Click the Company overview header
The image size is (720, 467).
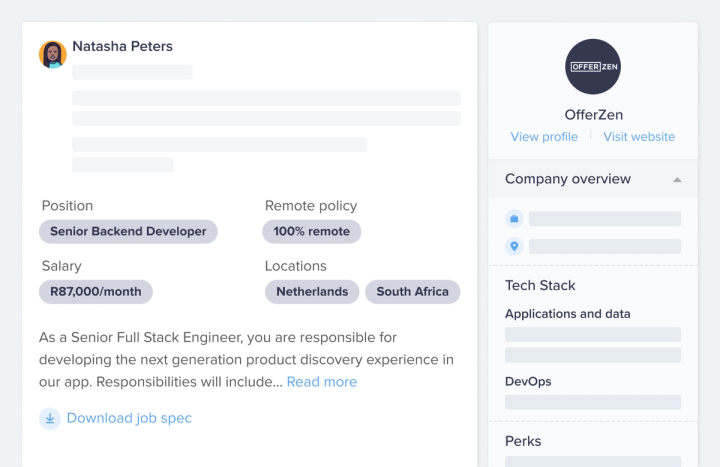568,179
